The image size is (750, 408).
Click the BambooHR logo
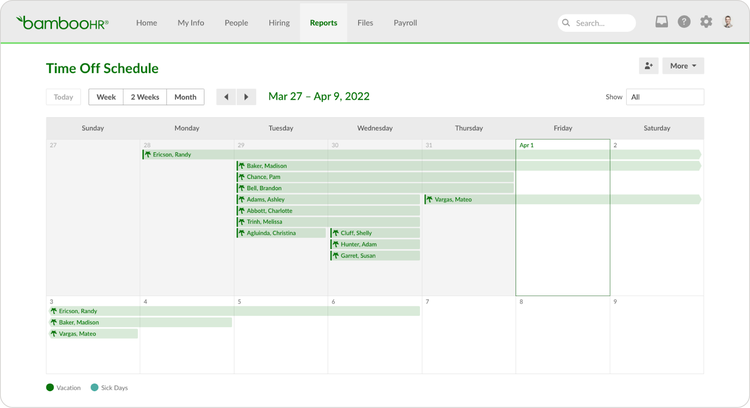[x=62, y=22]
